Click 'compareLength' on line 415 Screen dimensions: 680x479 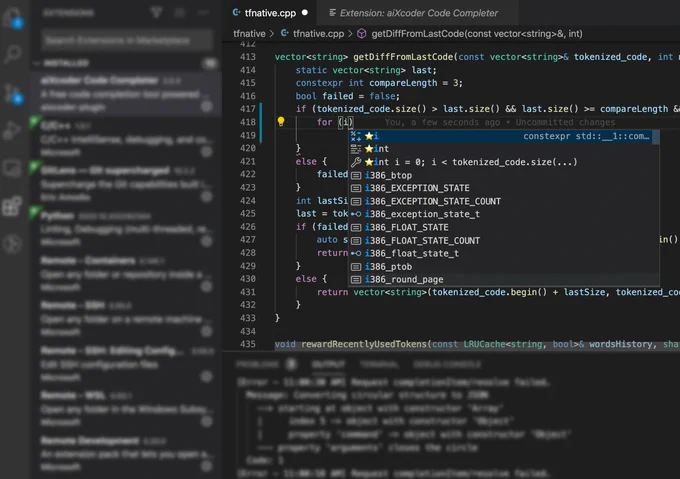tap(403, 83)
